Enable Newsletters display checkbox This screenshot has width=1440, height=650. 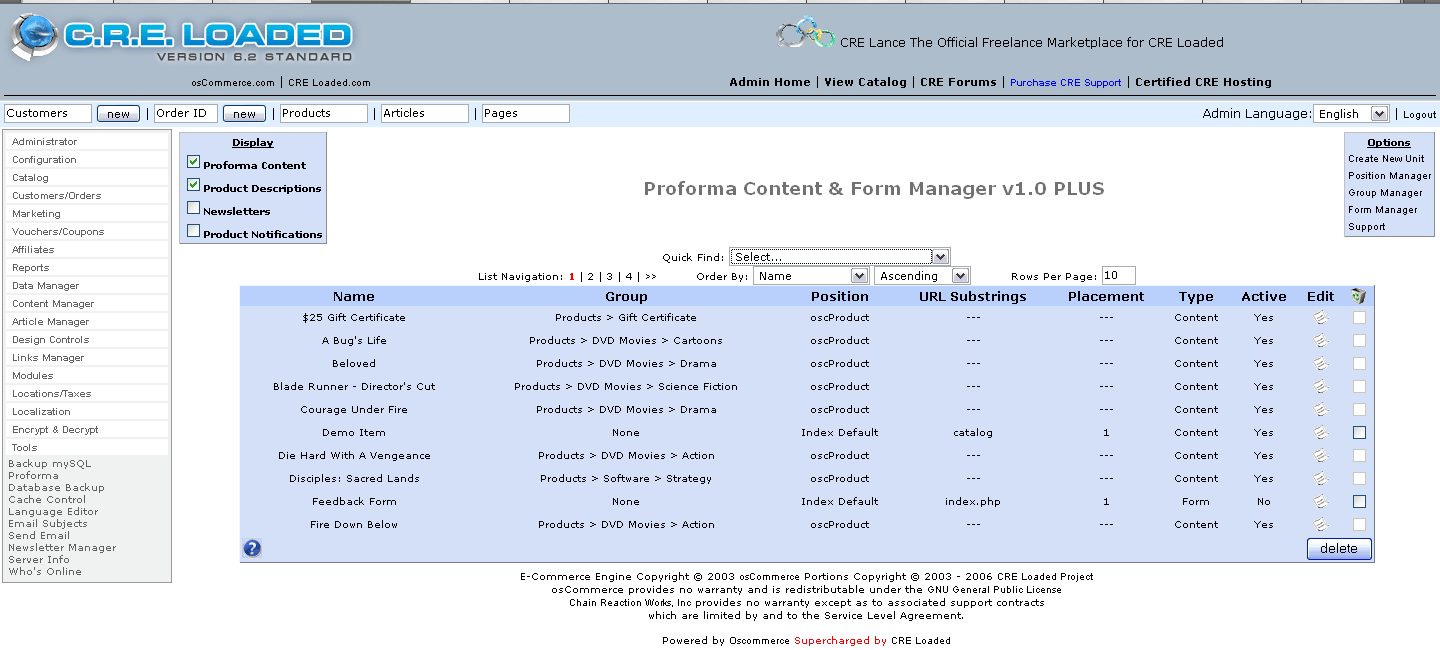(x=194, y=207)
